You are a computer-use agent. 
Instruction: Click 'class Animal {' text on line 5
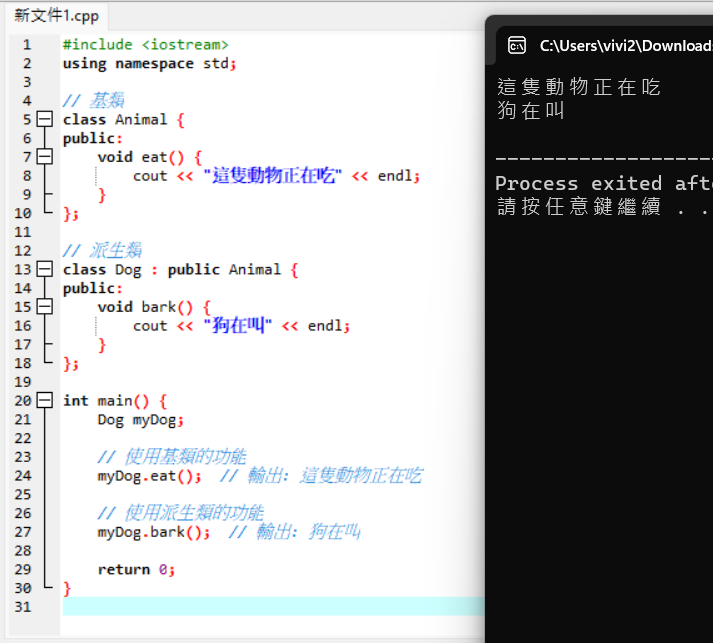pos(124,120)
